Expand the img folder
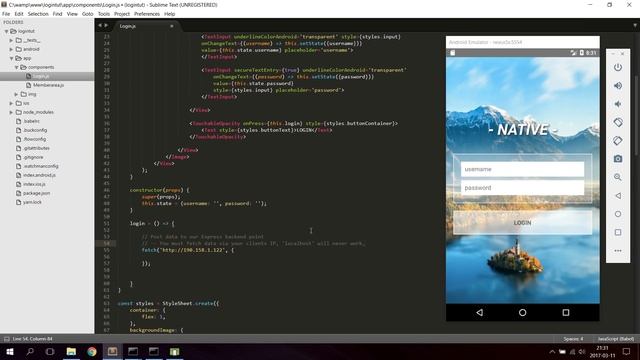This screenshot has height=360, width=640. (17, 94)
